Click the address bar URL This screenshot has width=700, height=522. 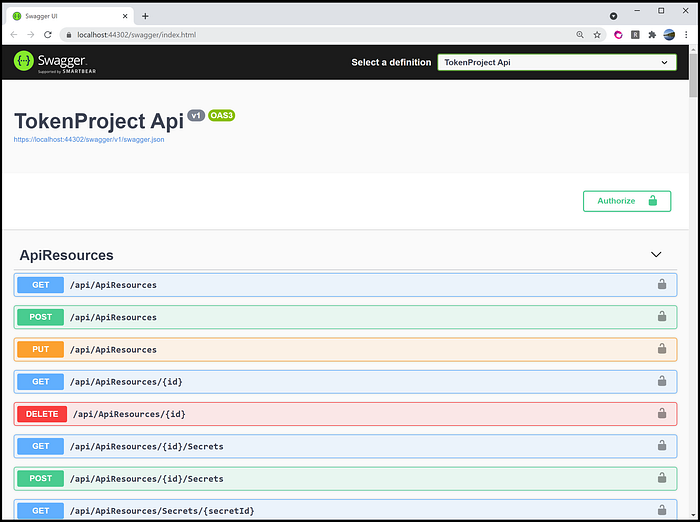click(x=137, y=35)
